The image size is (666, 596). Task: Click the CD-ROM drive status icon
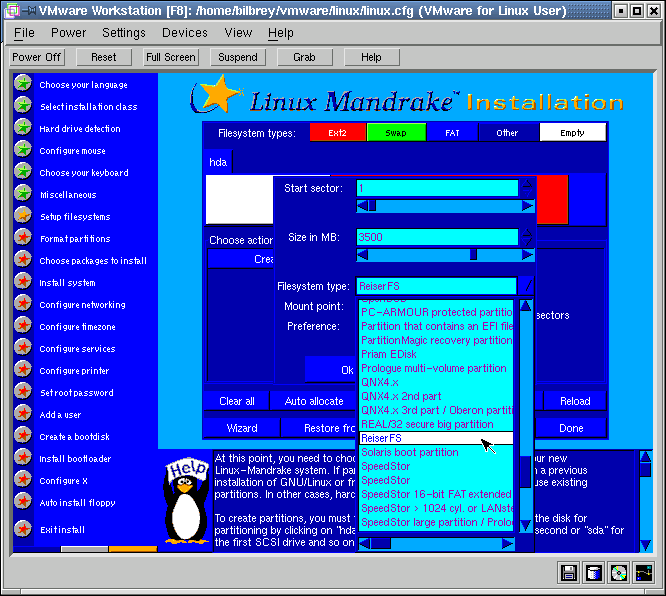coord(619,573)
